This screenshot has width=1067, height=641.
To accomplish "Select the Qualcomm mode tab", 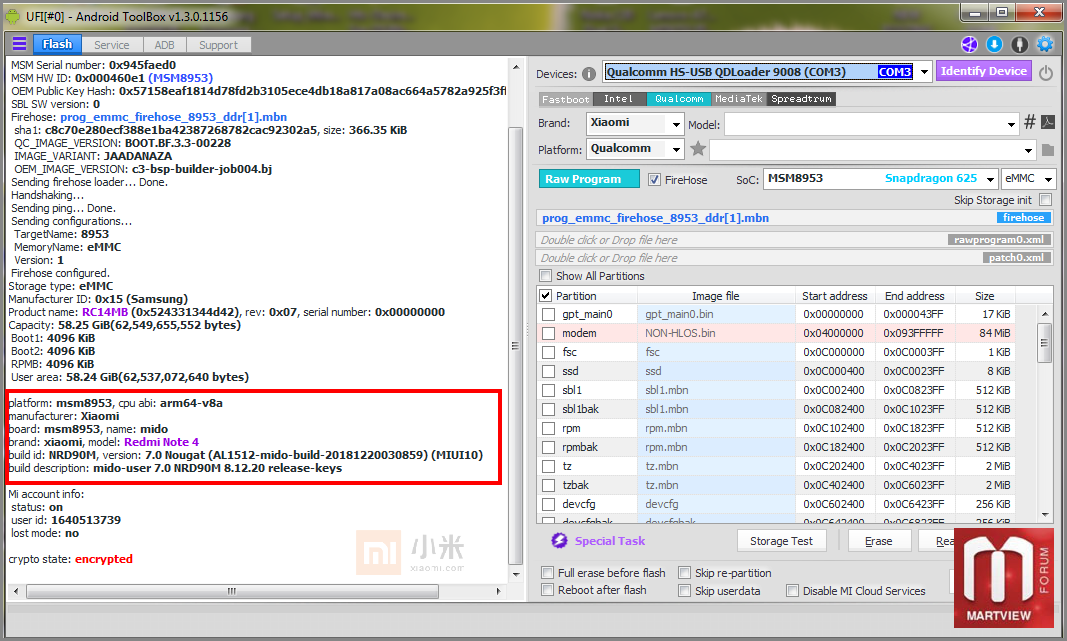I will click(x=678, y=99).
